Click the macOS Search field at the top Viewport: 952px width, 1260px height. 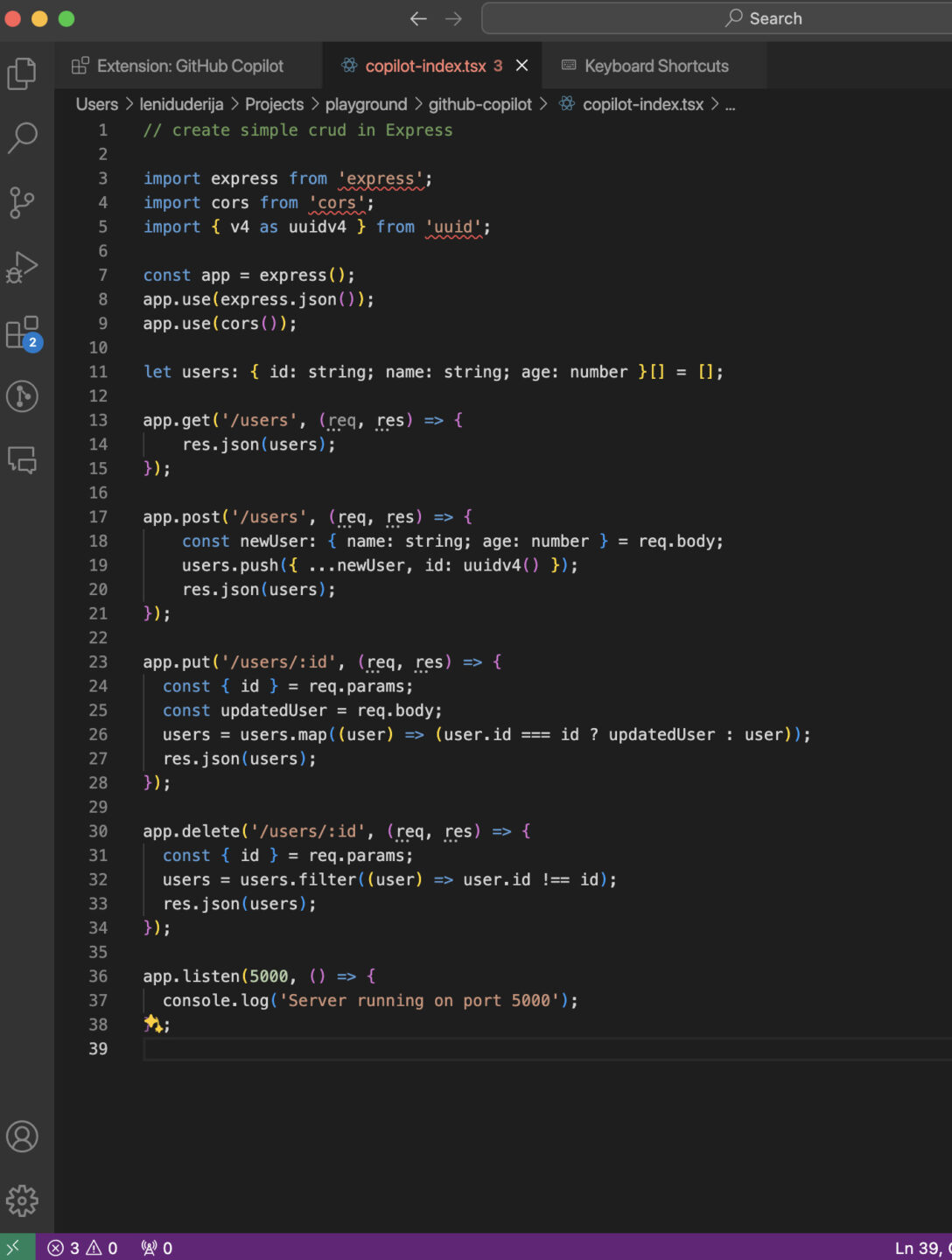[761, 17]
